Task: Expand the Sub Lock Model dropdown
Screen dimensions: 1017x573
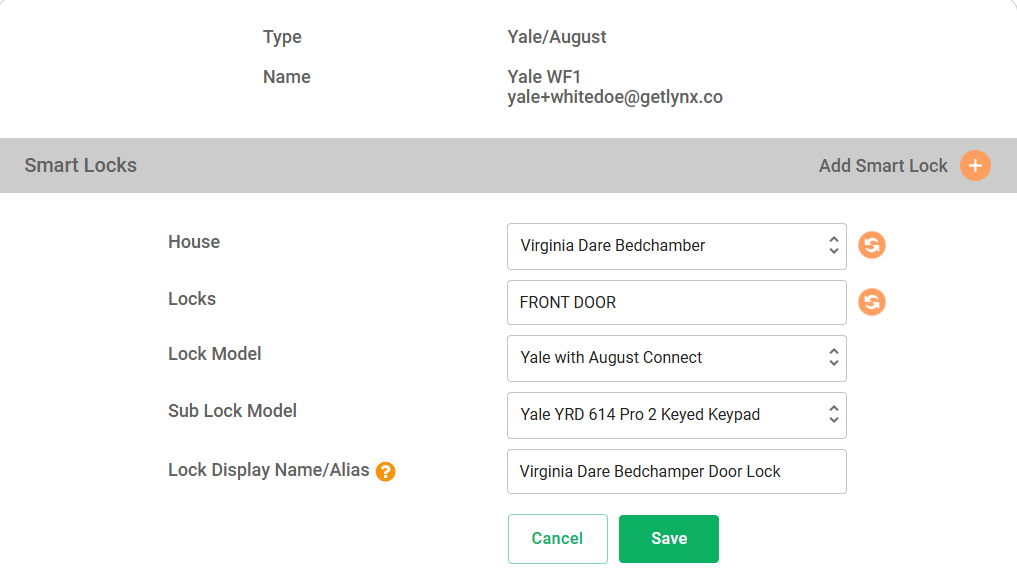Action: coord(676,415)
